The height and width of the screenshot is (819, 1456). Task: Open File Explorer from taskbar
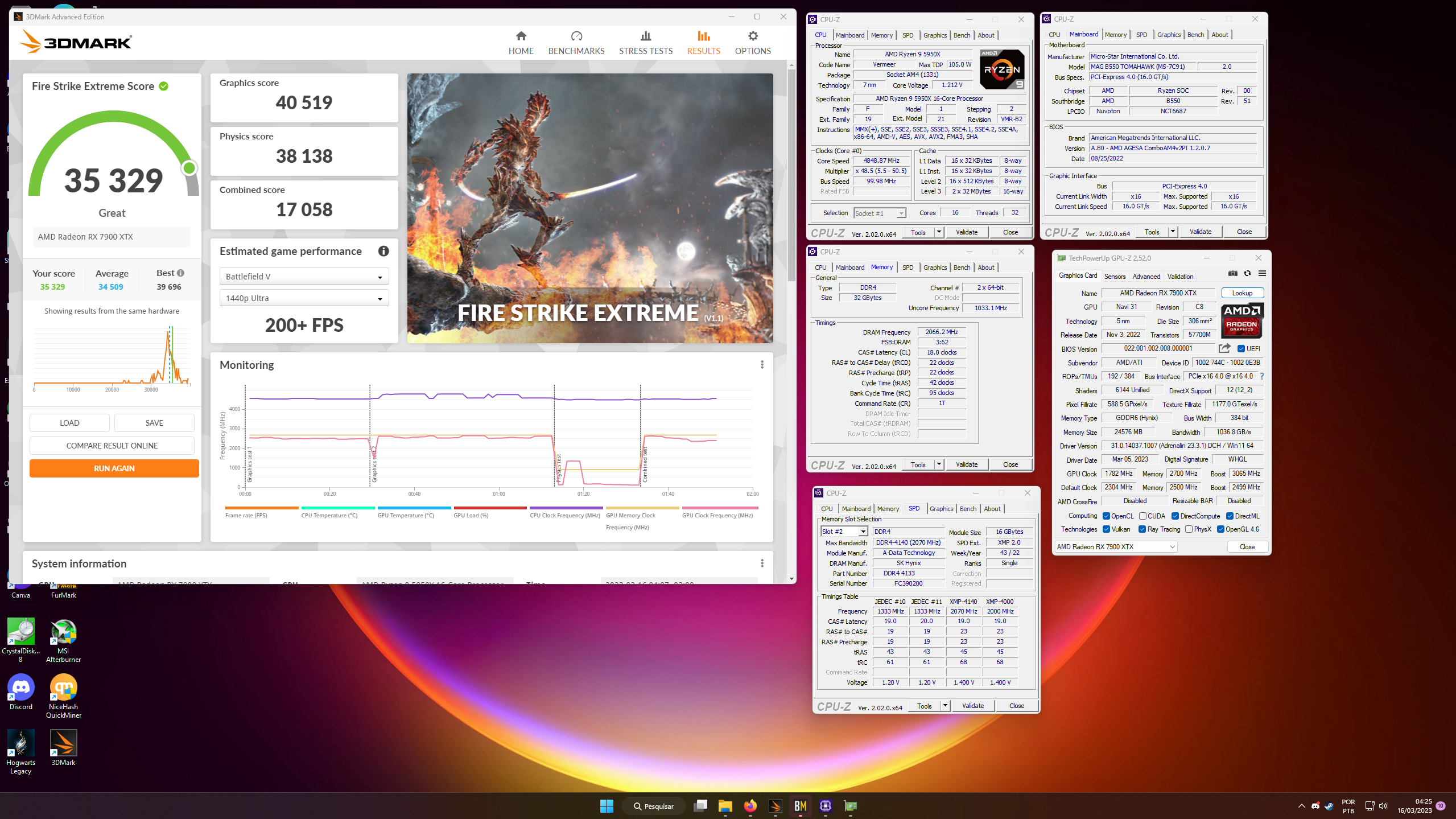point(725,806)
